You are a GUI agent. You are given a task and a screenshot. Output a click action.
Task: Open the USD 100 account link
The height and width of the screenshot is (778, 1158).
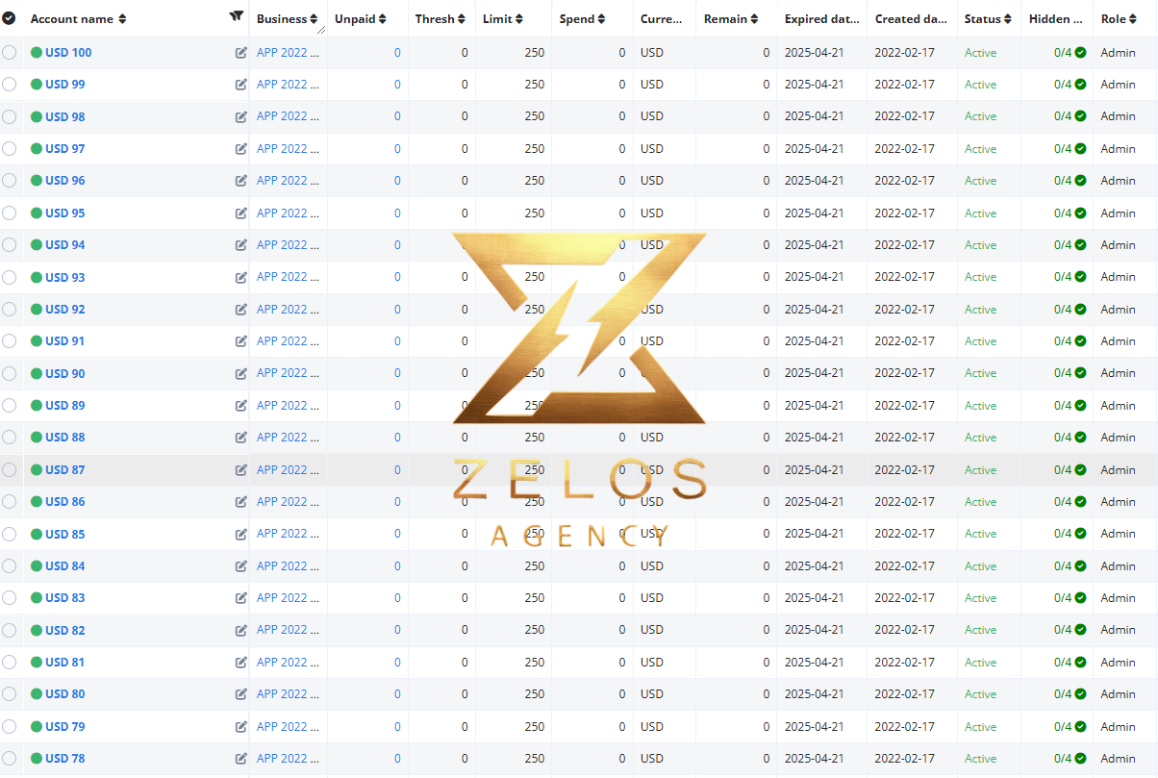pyautogui.click(x=69, y=52)
